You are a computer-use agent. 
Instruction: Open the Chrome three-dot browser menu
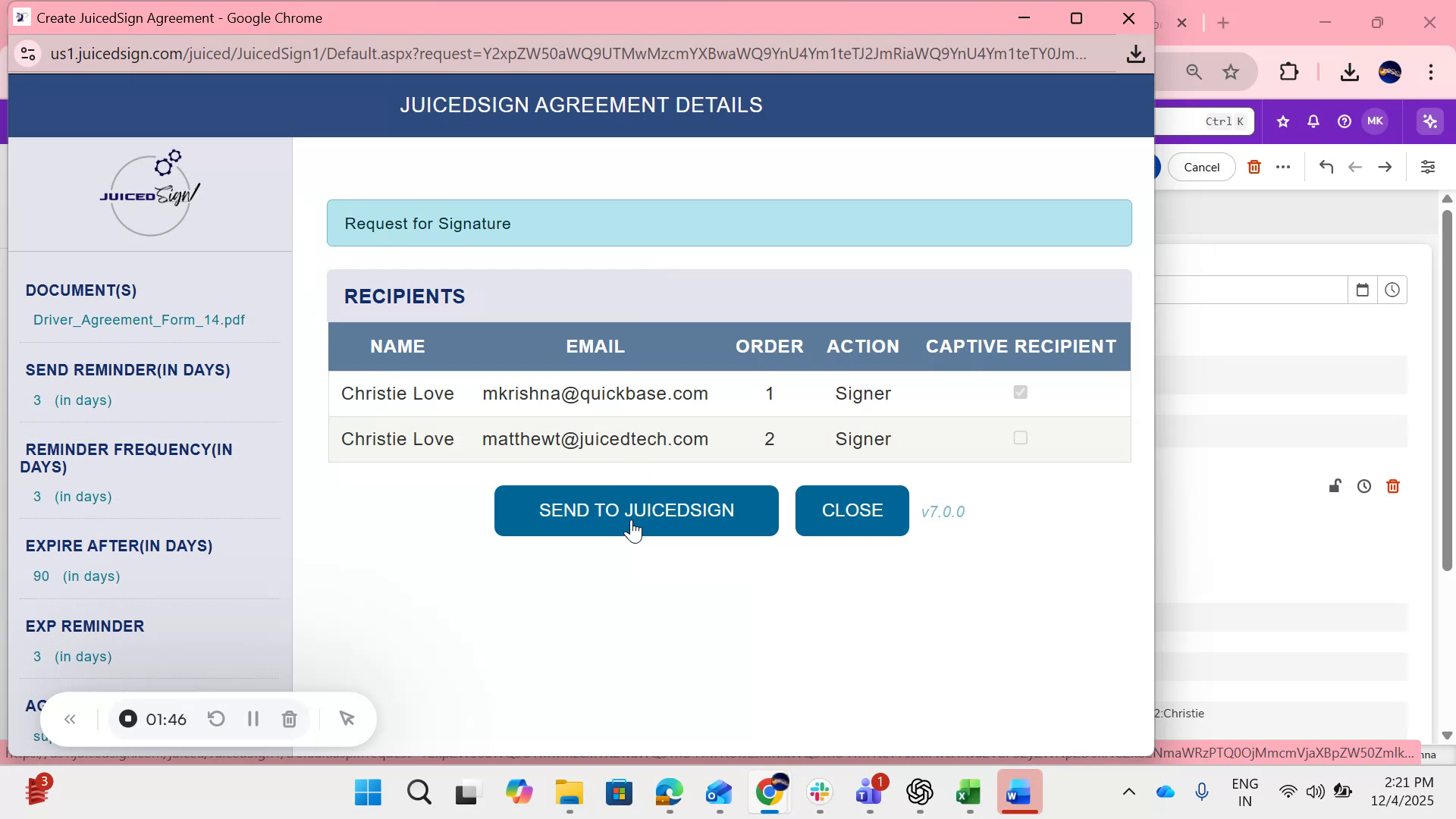(x=1432, y=72)
